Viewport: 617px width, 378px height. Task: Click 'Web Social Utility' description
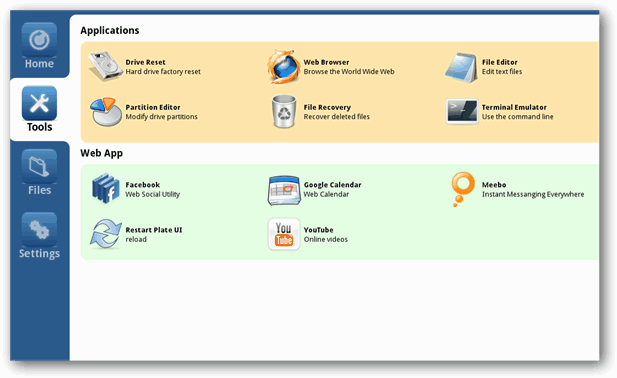[x=152, y=194]
